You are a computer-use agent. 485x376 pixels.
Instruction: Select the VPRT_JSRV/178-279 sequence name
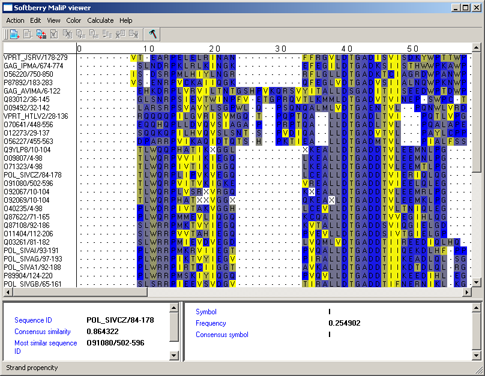tap(36, 58)
